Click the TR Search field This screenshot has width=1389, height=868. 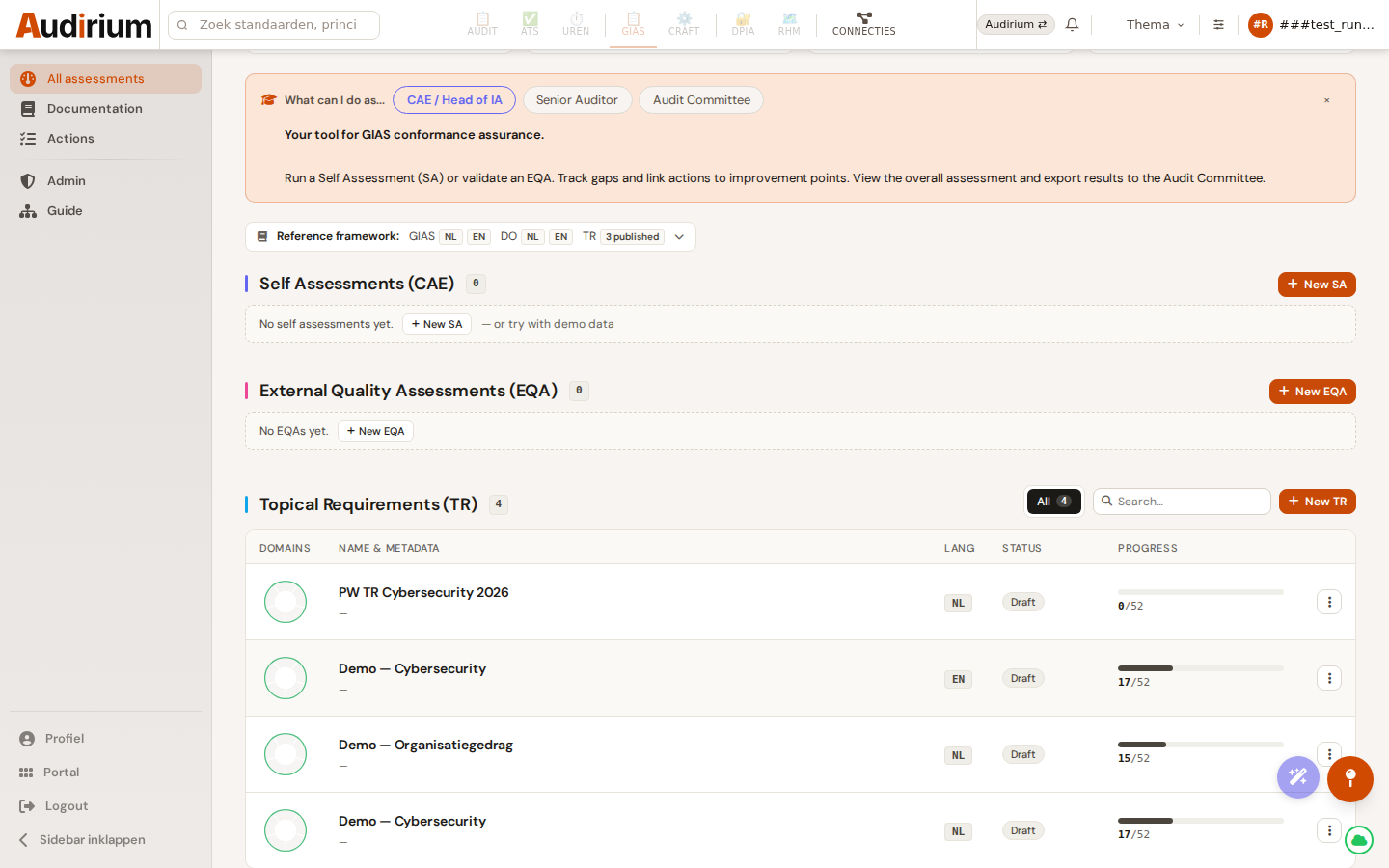[1182, 502]
